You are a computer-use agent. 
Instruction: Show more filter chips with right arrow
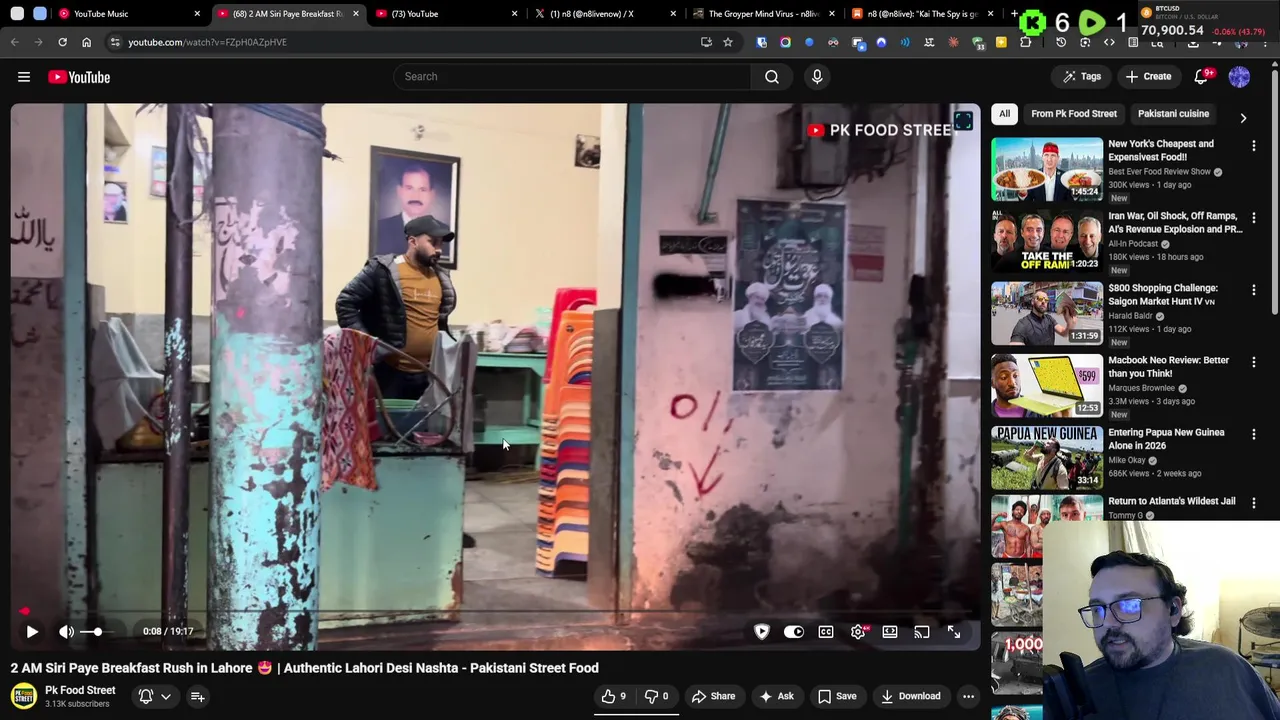(x=1243, y=118)
